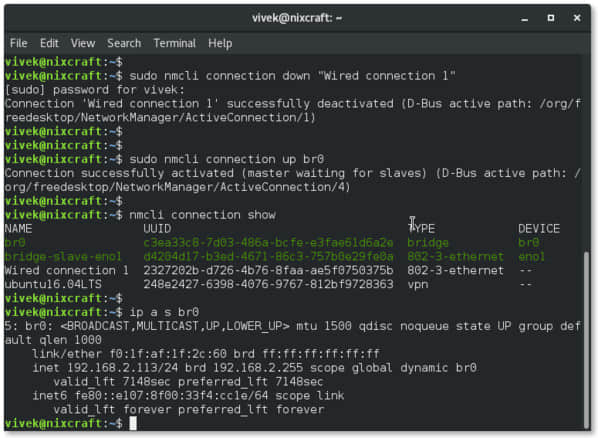Open the View menu
The height and width of the screenshot is (438, 598).
tap(83, 43)
